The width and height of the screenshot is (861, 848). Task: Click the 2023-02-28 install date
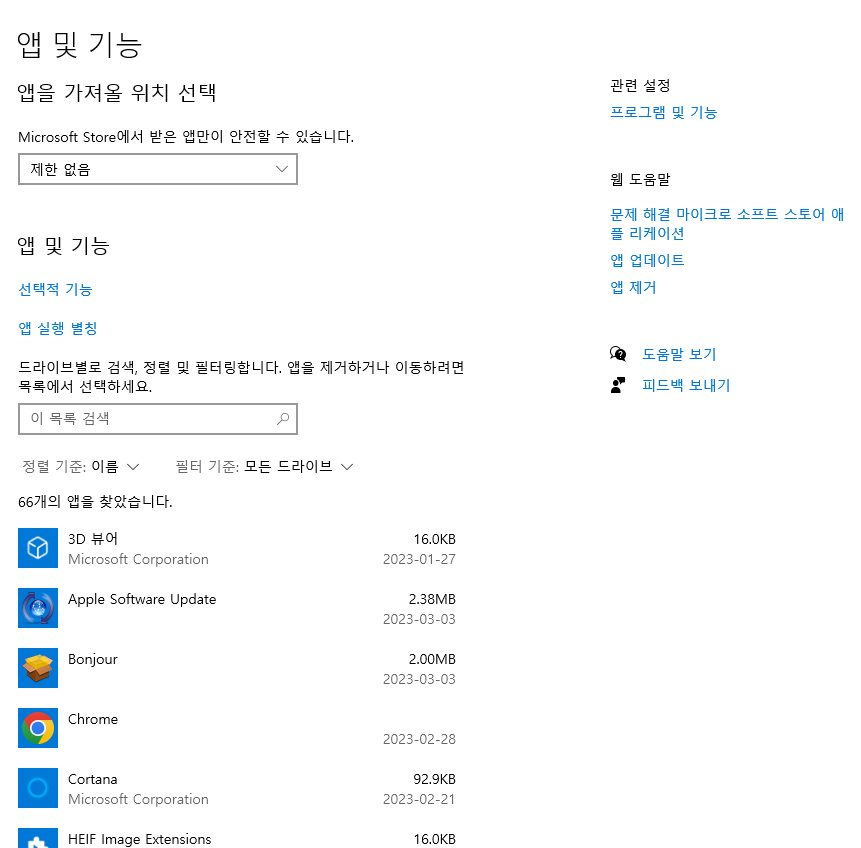pos(420,739)
